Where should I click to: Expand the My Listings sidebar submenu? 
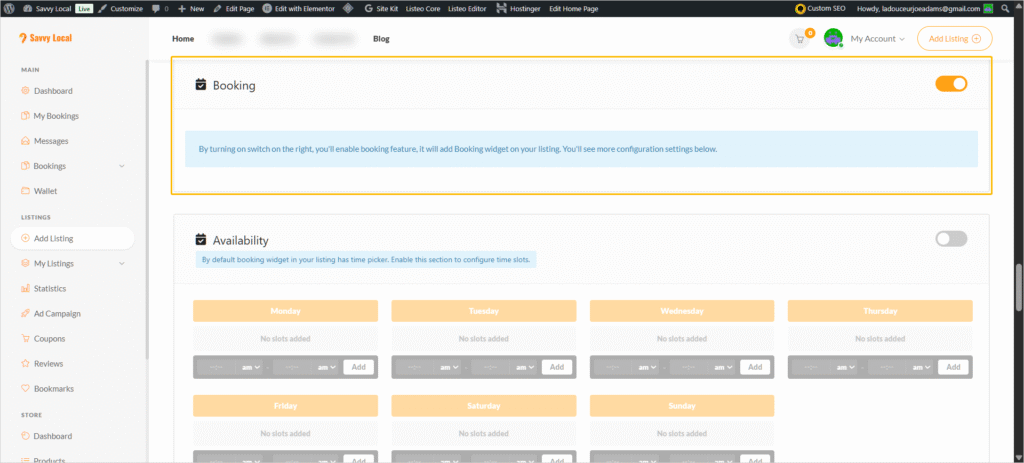121,264
